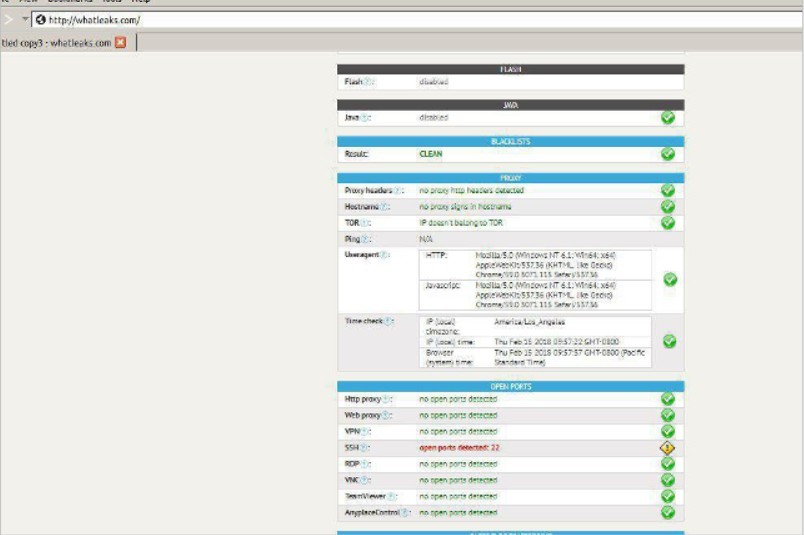This screenshot has height=535, width=804.
Task: Select the whatleaks.com browser tab
Action: point(56,43)
